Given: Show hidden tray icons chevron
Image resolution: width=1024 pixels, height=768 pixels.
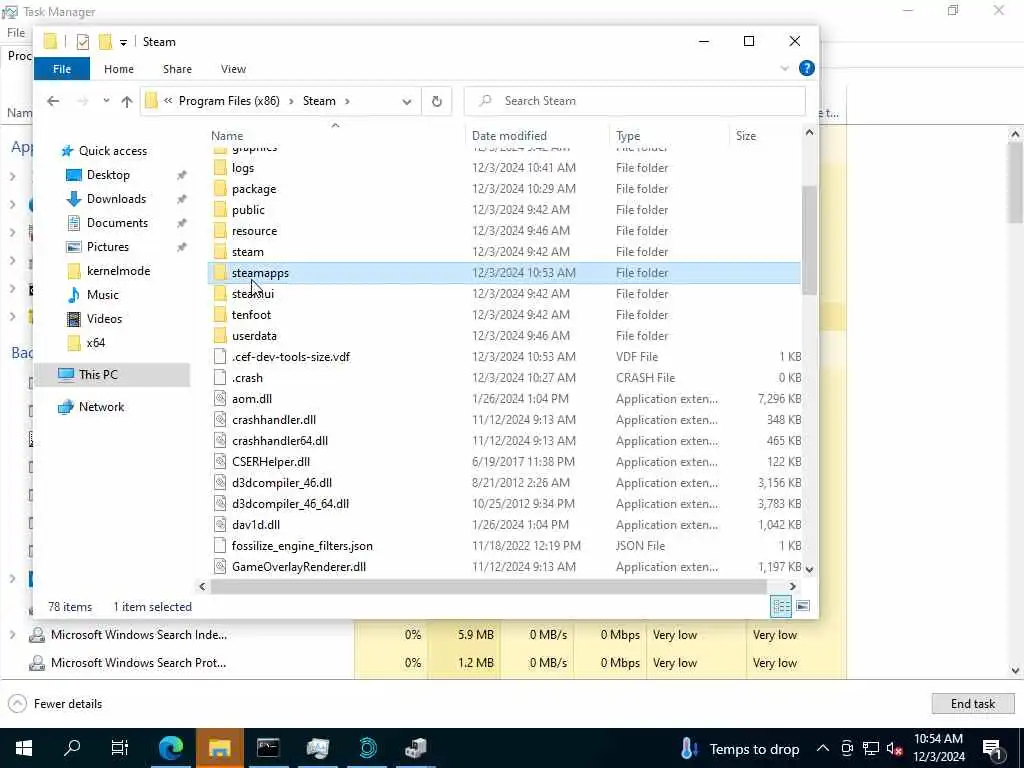Looking at the screenshot, I should coord(823,748).
